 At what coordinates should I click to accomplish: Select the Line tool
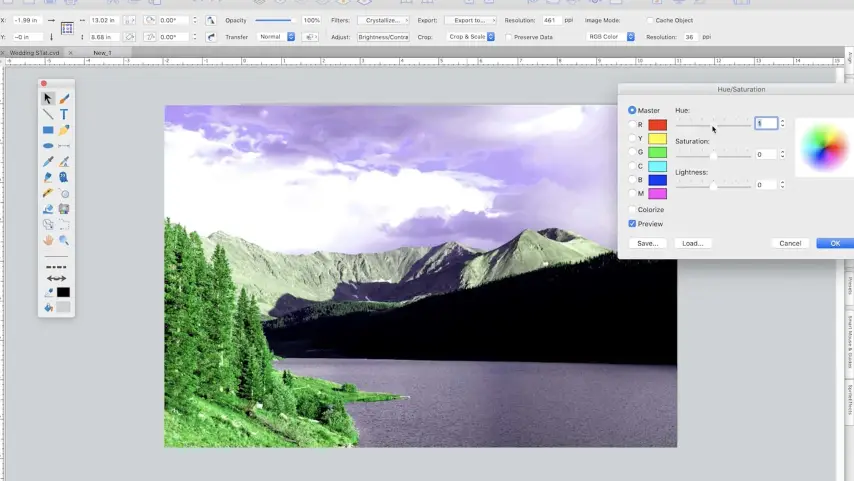pyautogui.click(x=48, y=115)
